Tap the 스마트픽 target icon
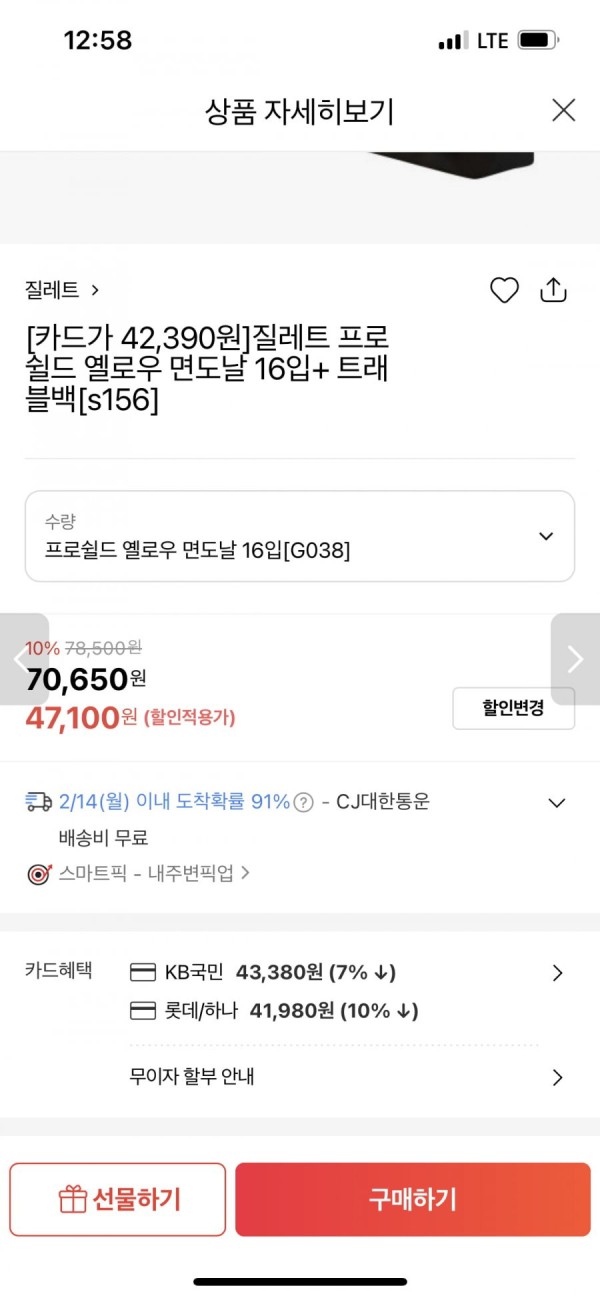 click(39, 873)
